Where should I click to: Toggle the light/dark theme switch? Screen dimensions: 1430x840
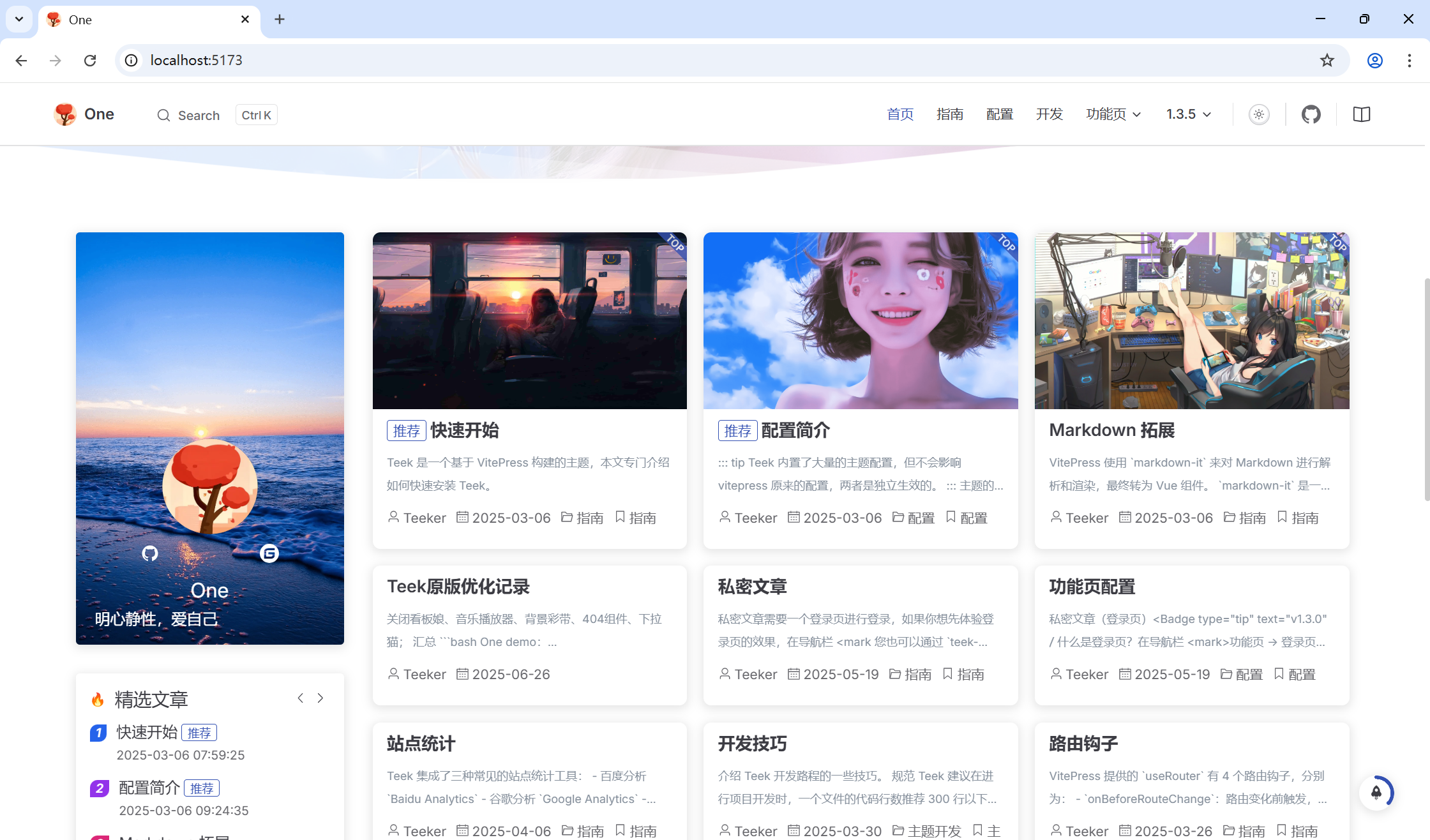point(1259,114)
